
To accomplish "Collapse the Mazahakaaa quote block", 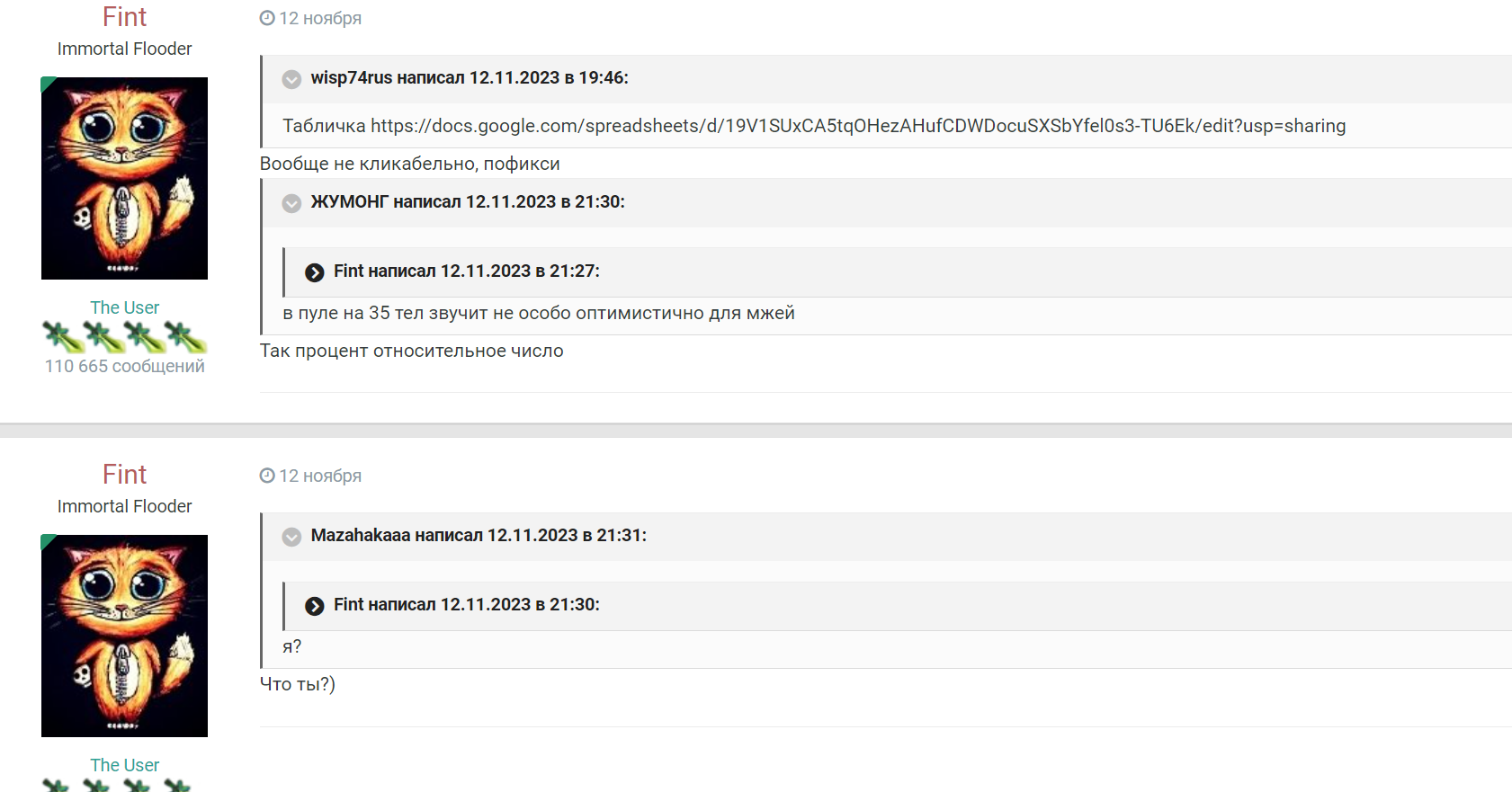I will [x=291, y=537].
